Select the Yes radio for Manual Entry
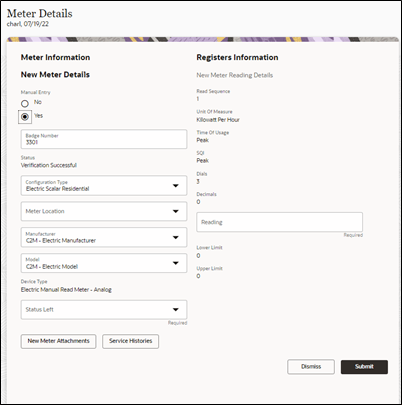403x405 pixels. (x=25, y=117)
